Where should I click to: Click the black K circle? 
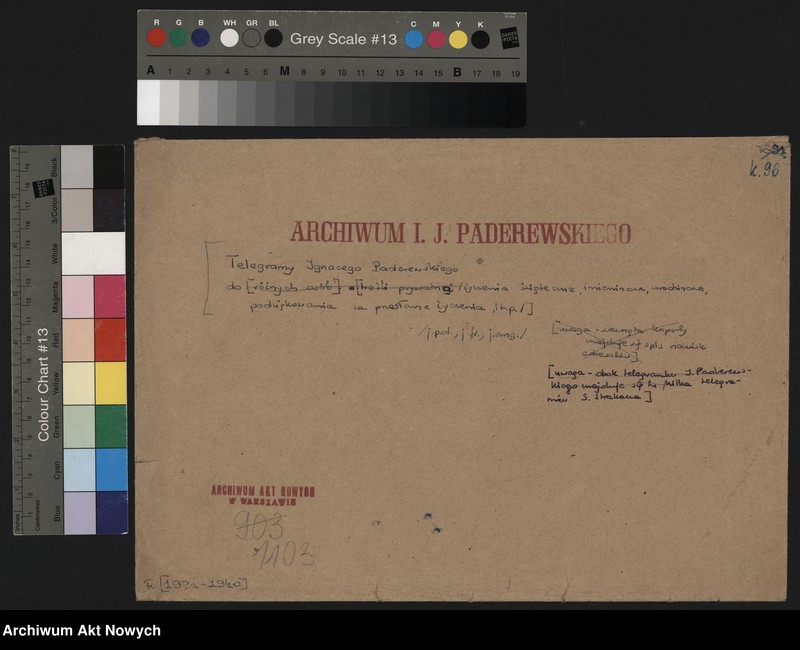[x=480, y=39]
